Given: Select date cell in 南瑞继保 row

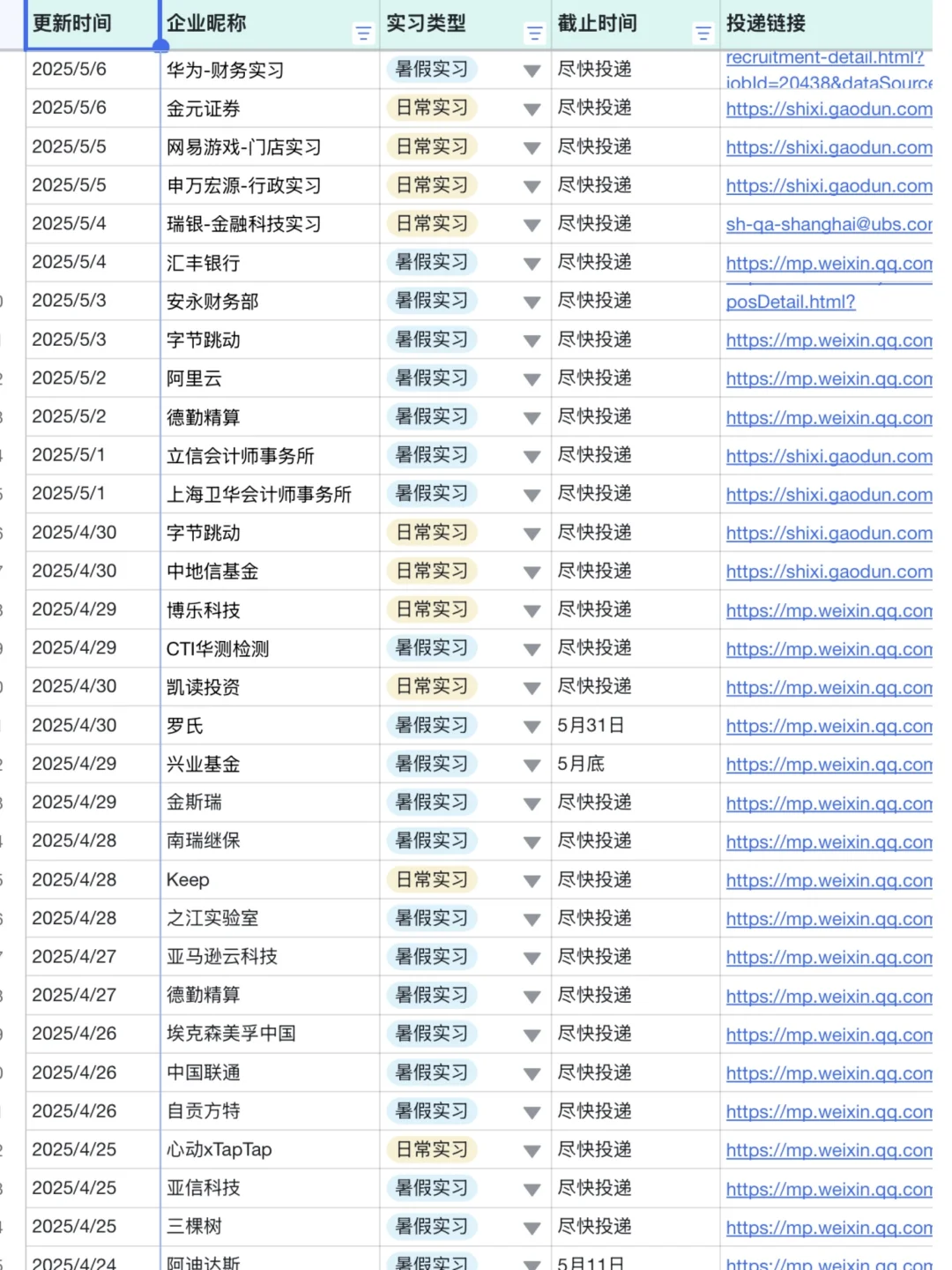Looking at the screenshot, I should (92, 840).
